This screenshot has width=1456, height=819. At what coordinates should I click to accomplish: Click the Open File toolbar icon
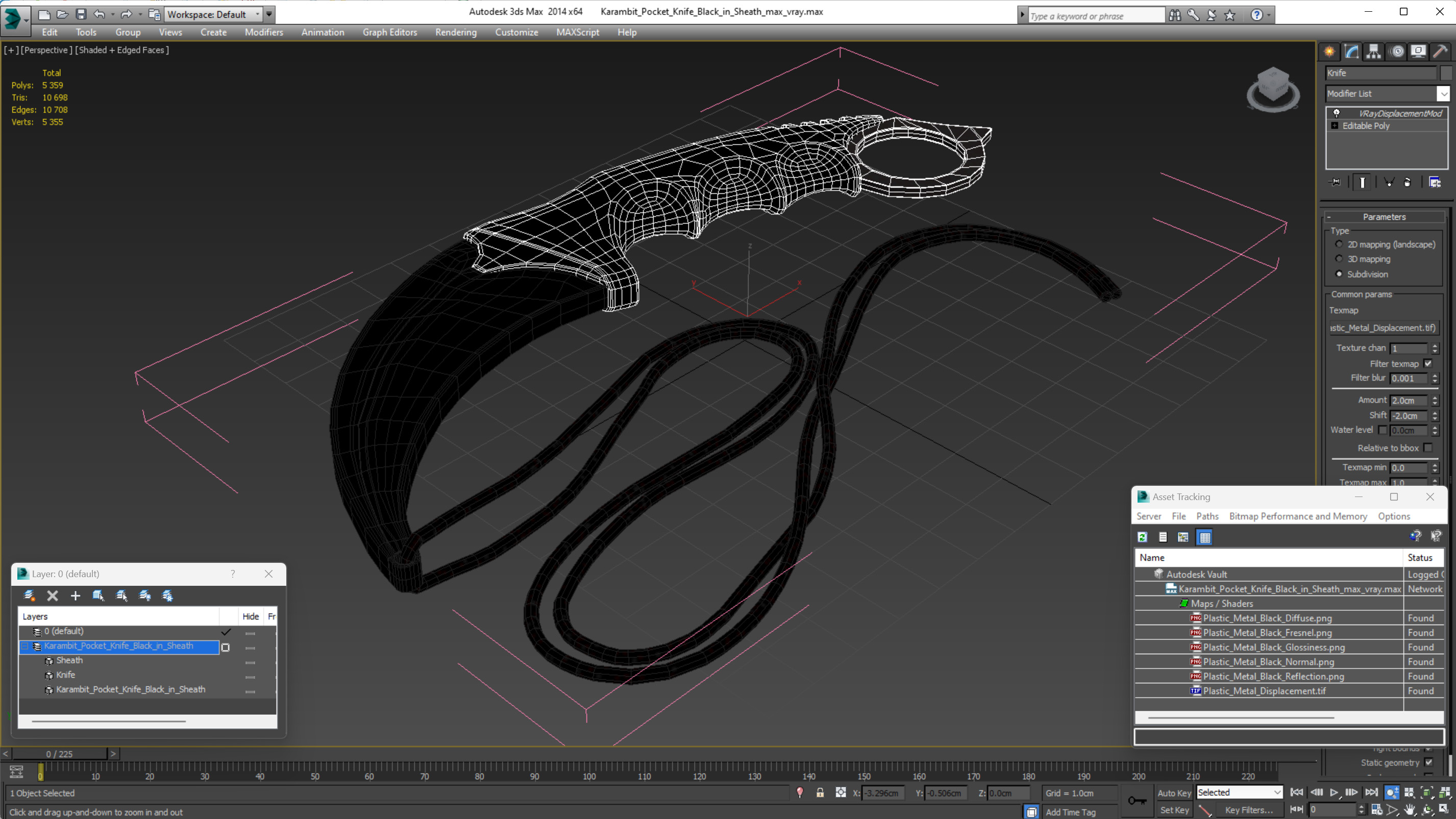pos(62,15)
